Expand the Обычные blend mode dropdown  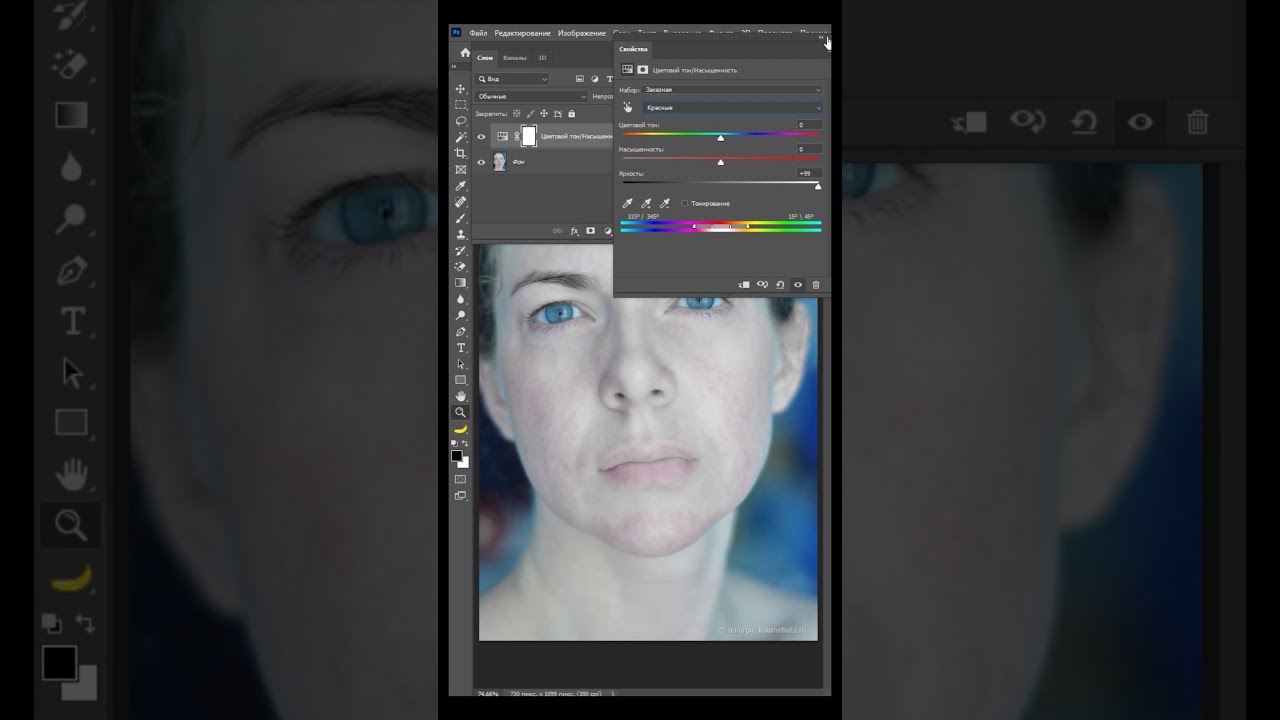531,97
